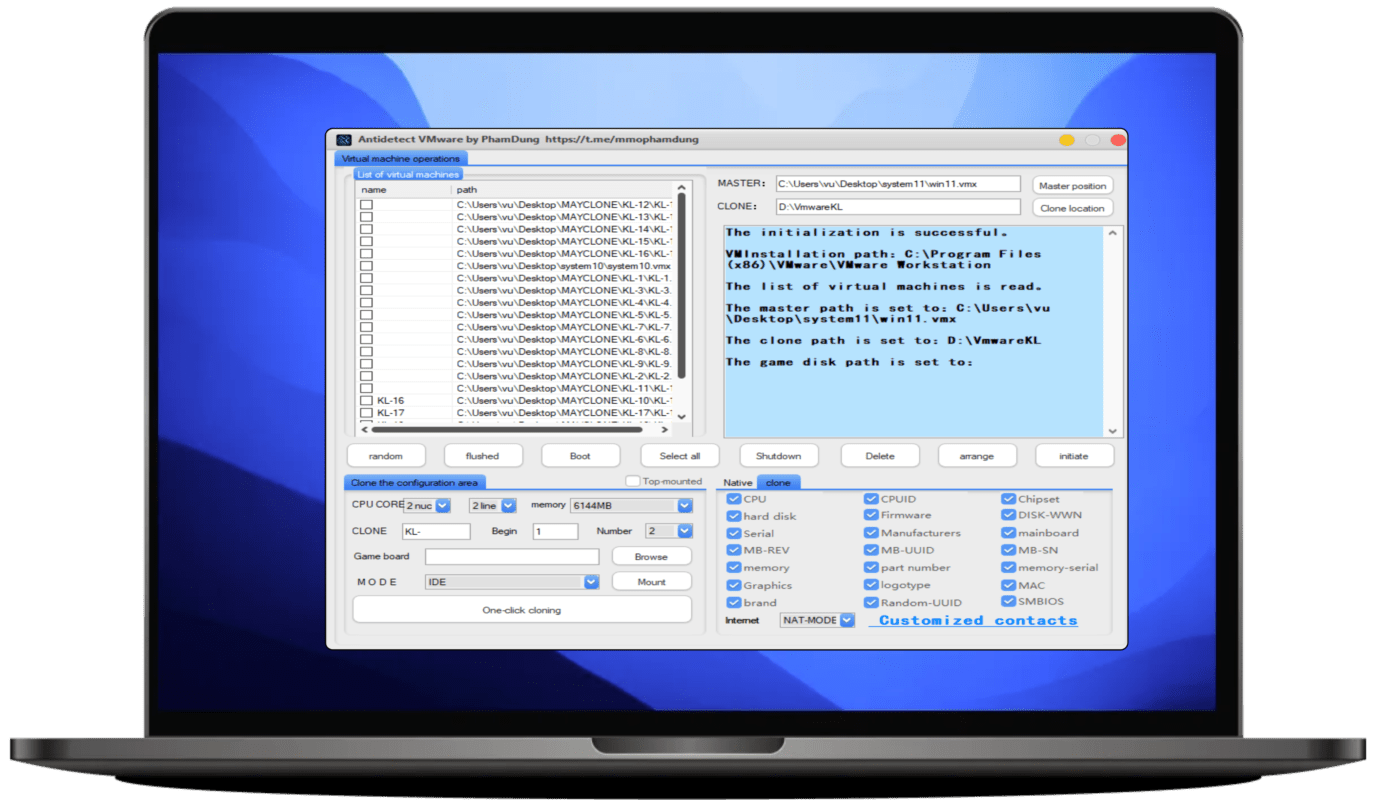The width and height of the screenshot is (1374, 800).
Task: Click the Boot button
Action: coord(580,456)
